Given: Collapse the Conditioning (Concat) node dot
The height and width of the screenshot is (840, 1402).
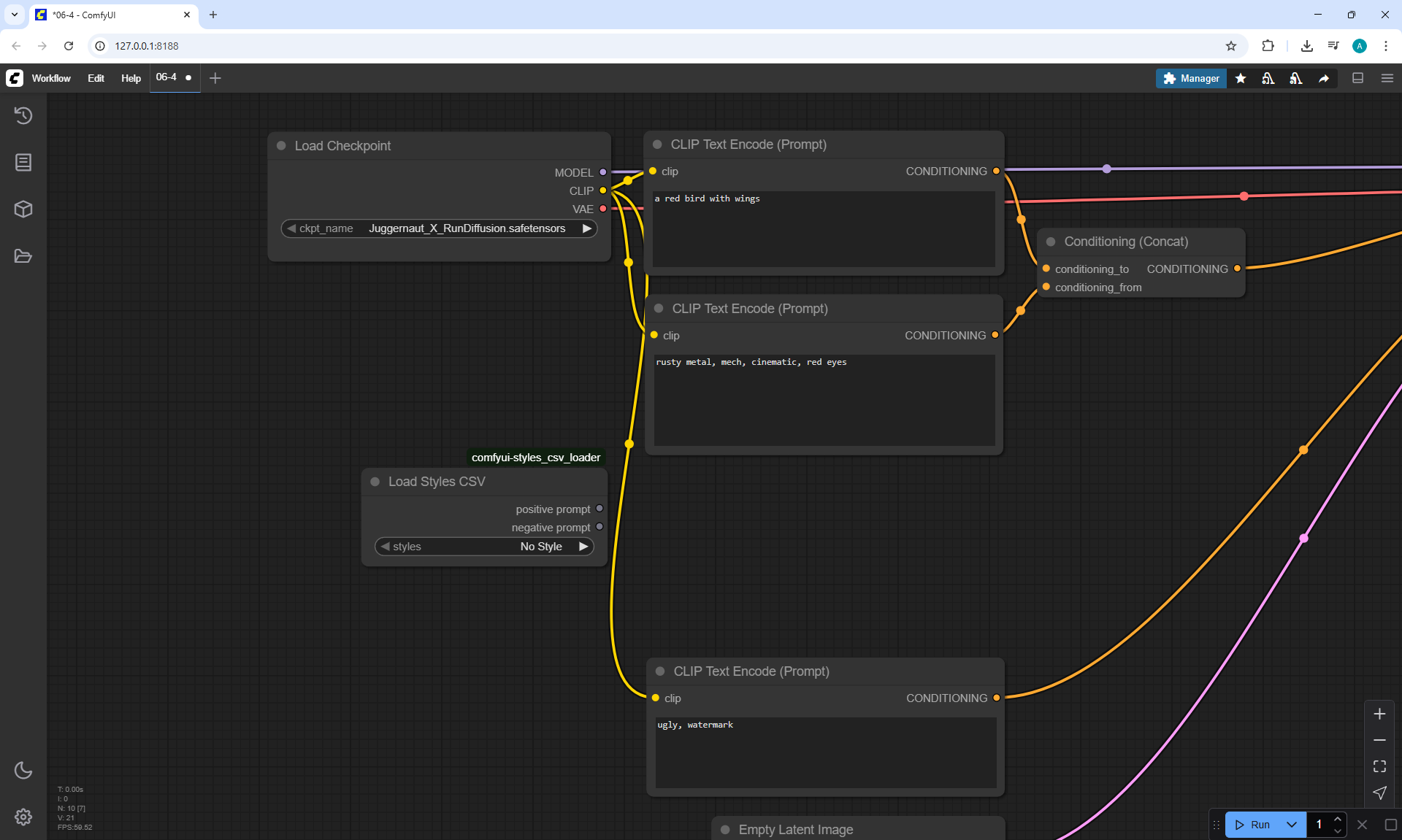Looking at the screenshot, I should (x=1051, y=242).
